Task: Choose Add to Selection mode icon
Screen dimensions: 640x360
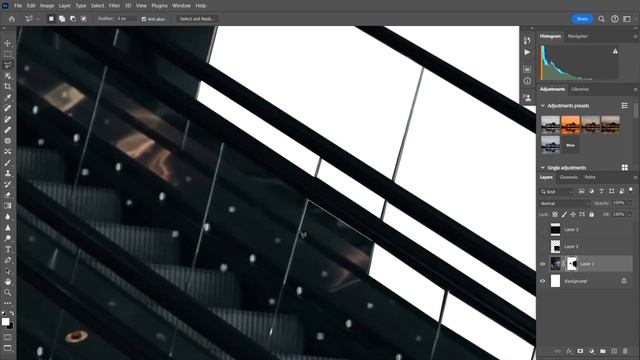Action: [62, 19]
